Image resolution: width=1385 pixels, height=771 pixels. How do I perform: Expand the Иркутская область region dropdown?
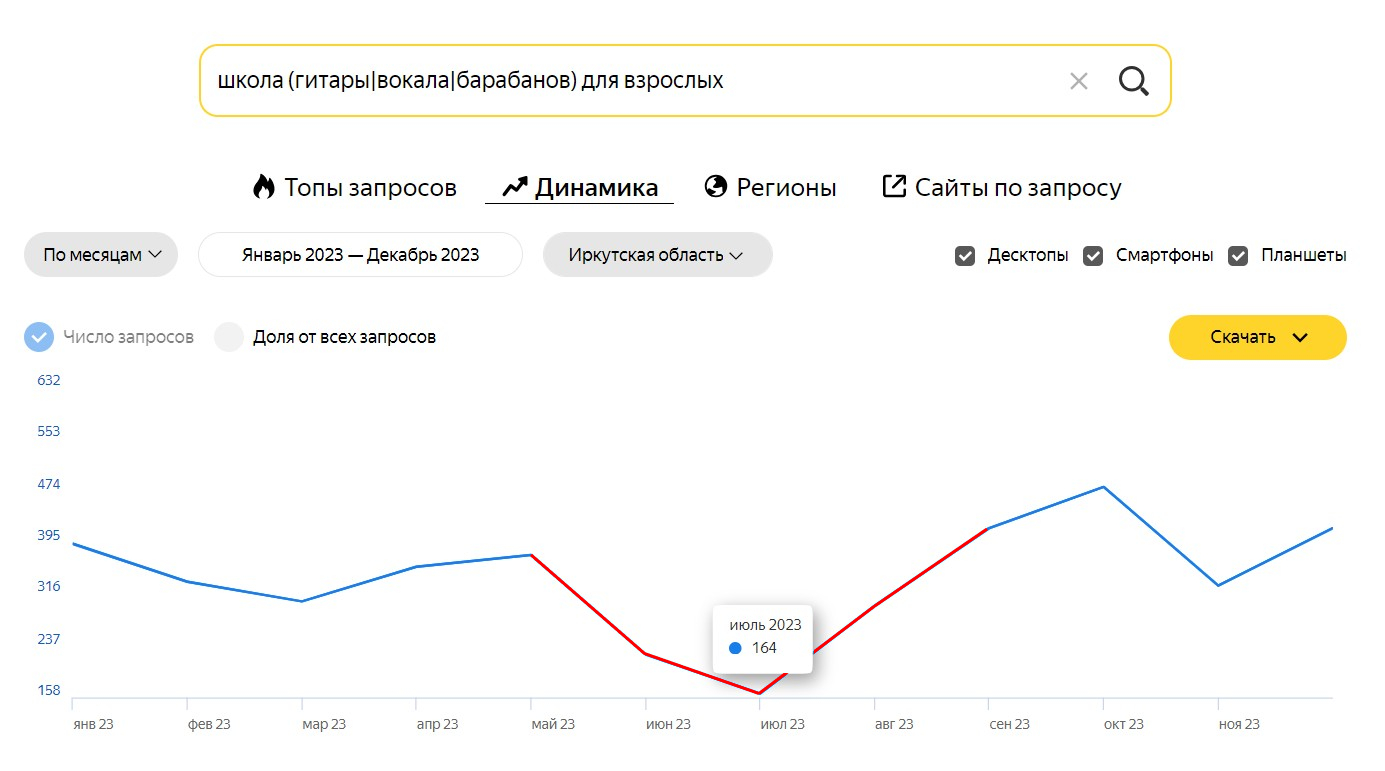point(657,255)
